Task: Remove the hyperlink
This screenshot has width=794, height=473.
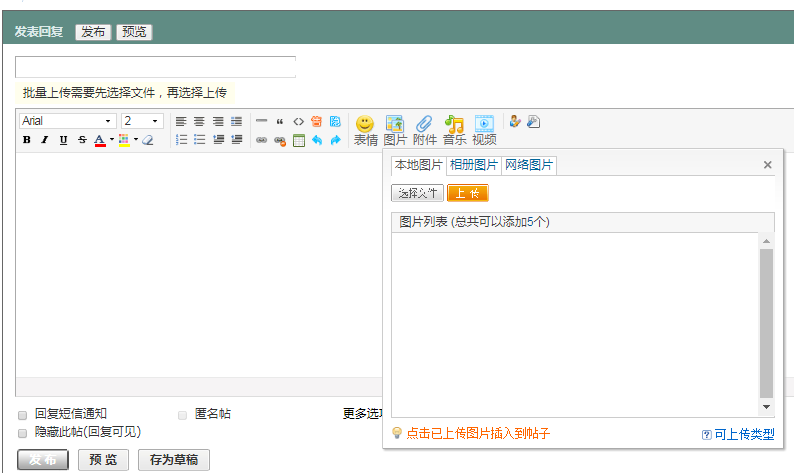Action: [280, 141]
